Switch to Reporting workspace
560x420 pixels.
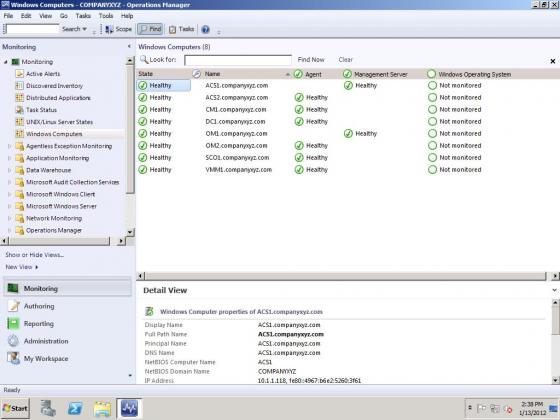click(39, 324)
